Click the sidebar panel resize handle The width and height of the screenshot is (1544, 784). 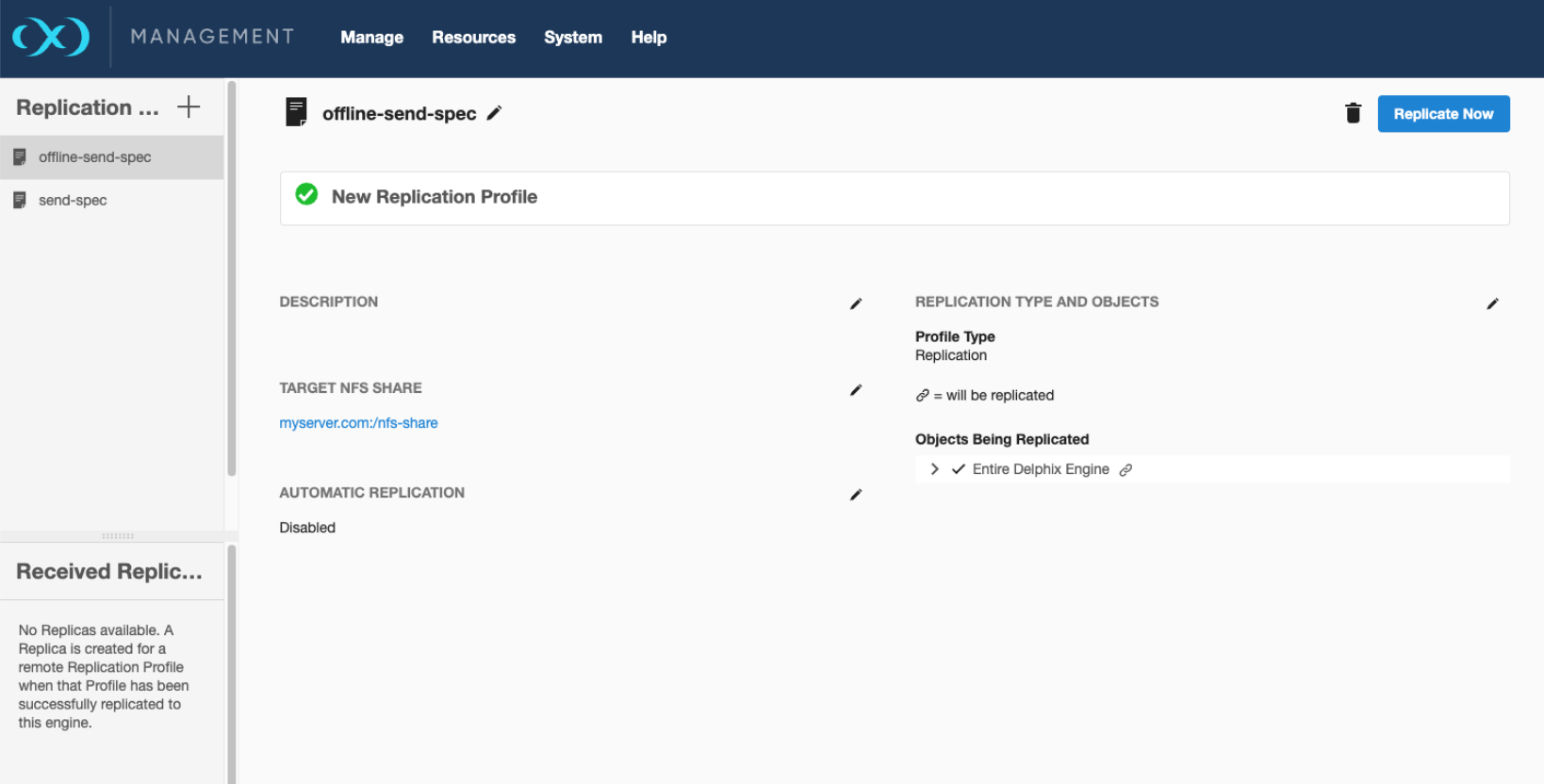coord(118,536)
